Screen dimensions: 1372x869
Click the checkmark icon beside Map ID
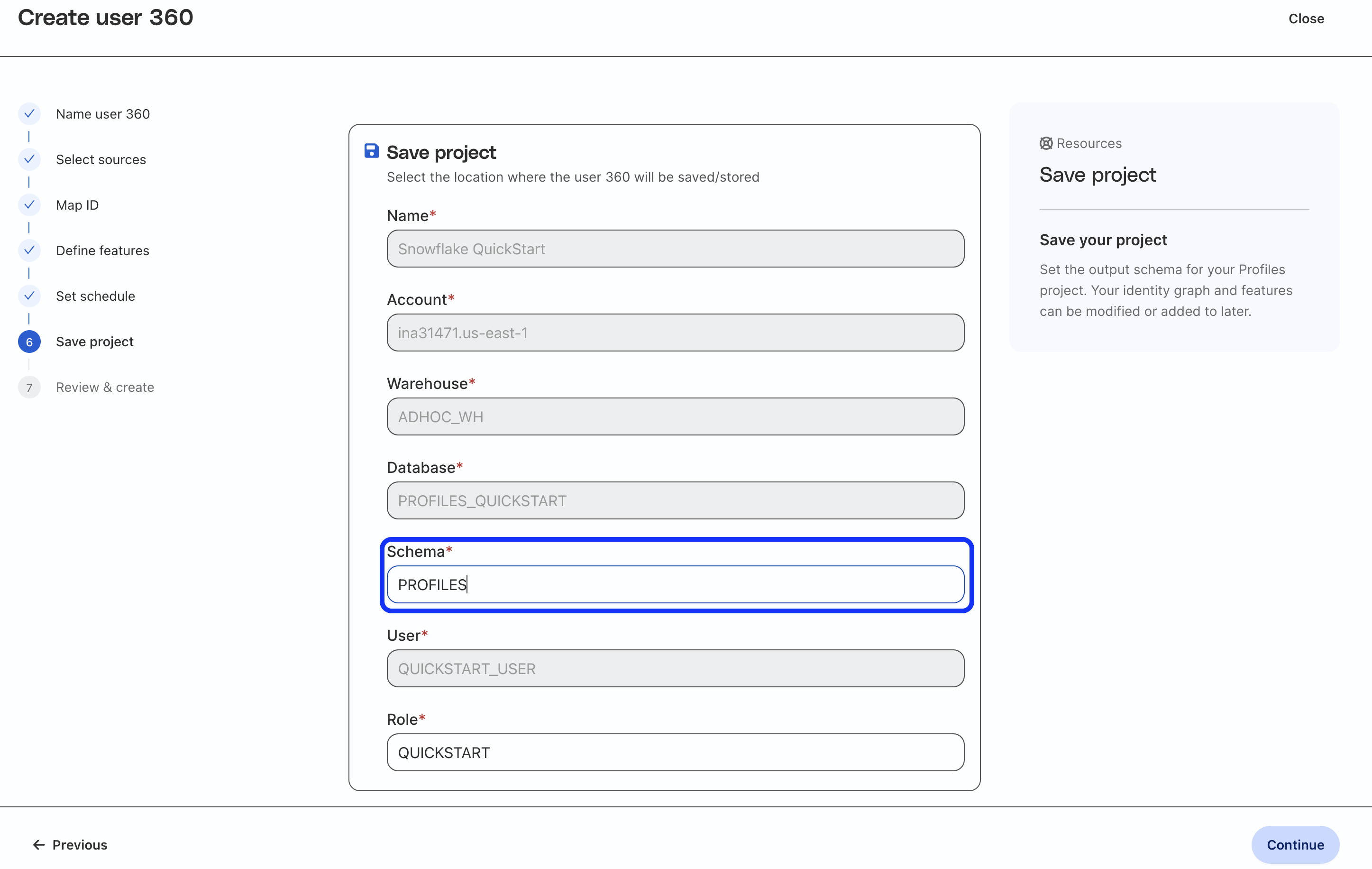[29, 205]
